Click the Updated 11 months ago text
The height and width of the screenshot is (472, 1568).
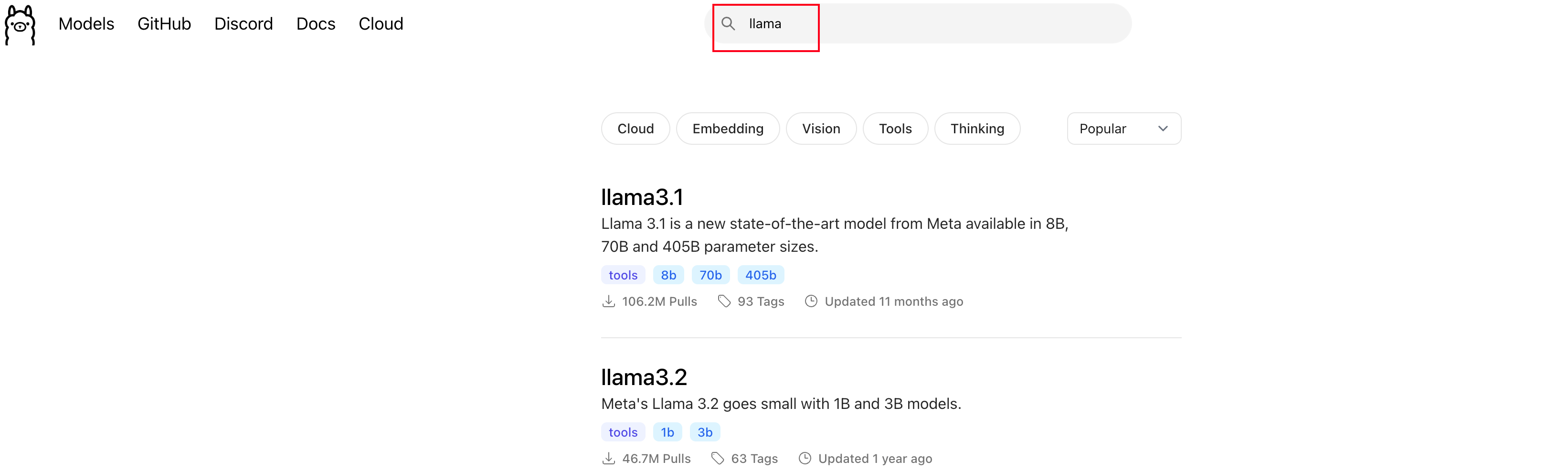pyautogui.click(x=893, y=301)
